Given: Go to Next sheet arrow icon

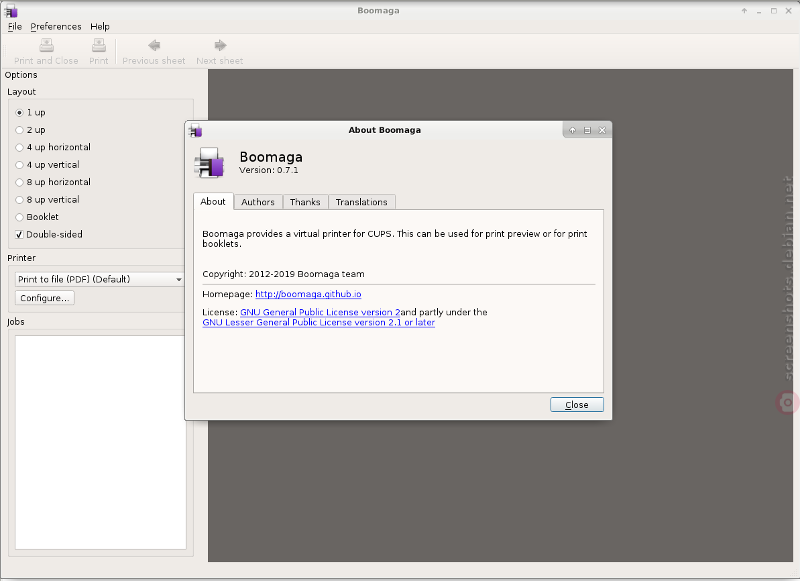Looking at the screenshot, I should 220,45.
